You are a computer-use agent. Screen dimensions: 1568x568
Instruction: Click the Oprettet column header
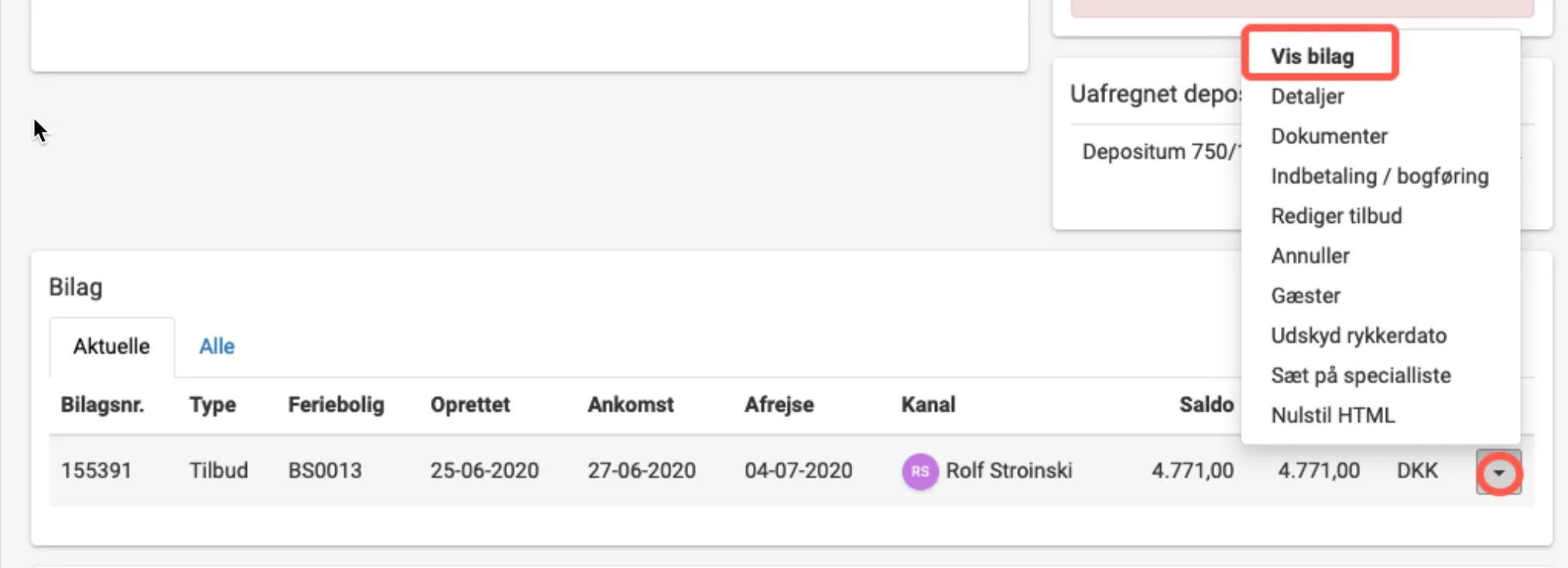pyautogui.click(x=470, y=405)
